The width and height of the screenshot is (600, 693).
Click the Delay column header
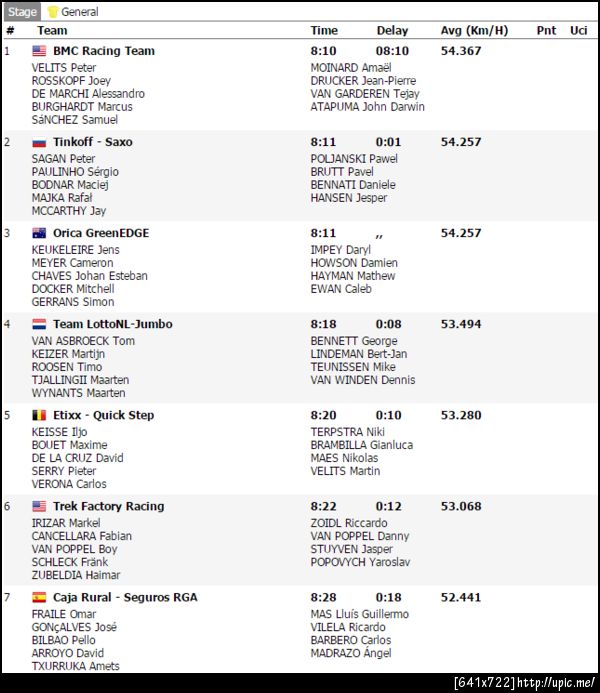coord(392,30)
